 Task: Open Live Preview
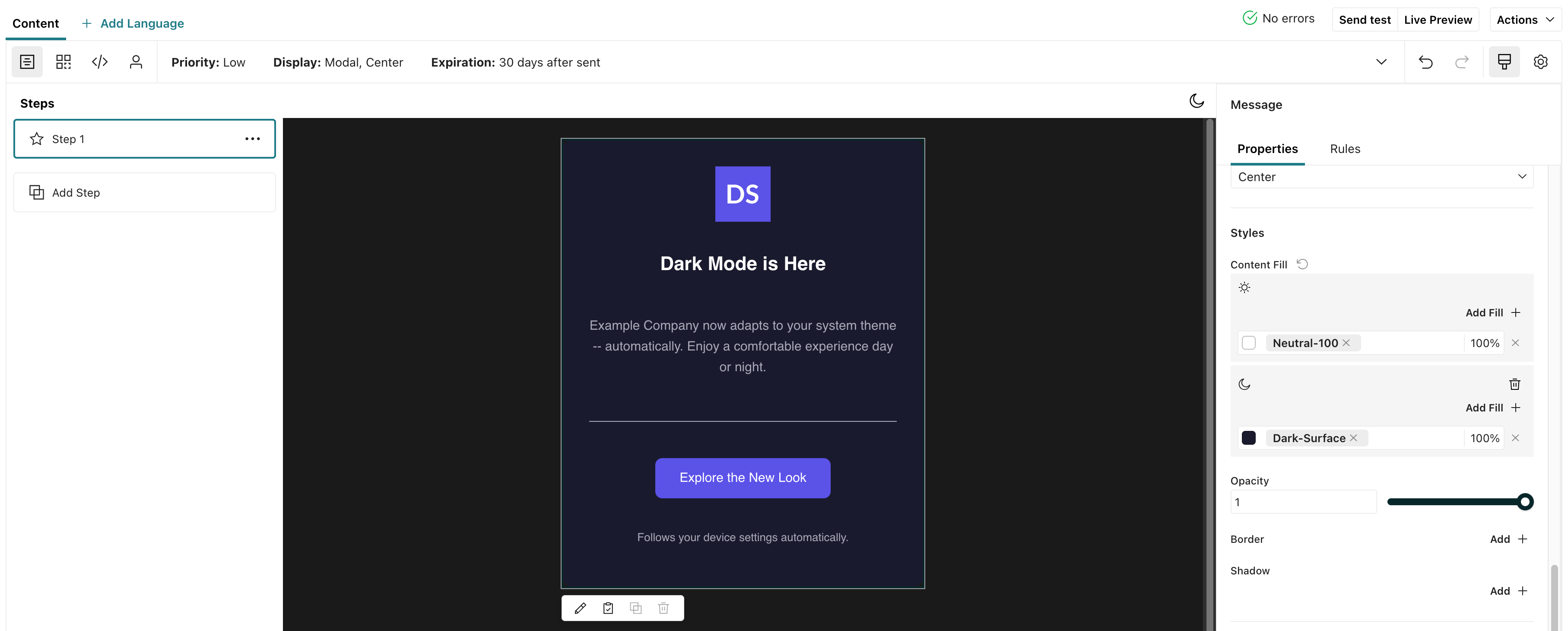click(1438, 20)
